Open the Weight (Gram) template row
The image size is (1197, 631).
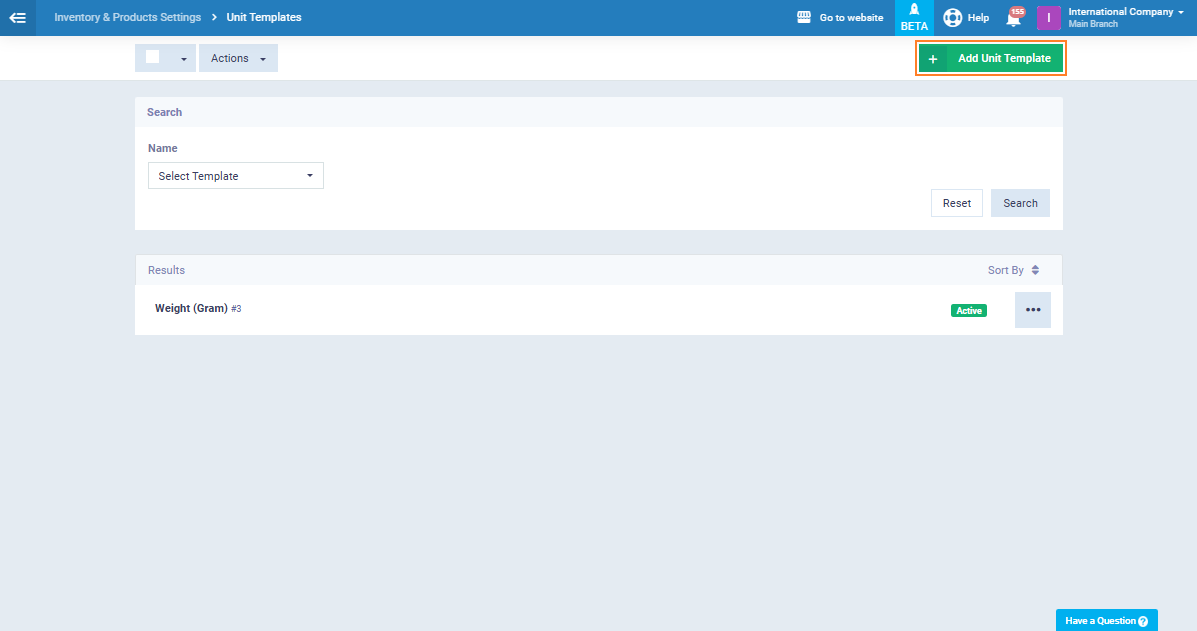[x=191, y=309]
